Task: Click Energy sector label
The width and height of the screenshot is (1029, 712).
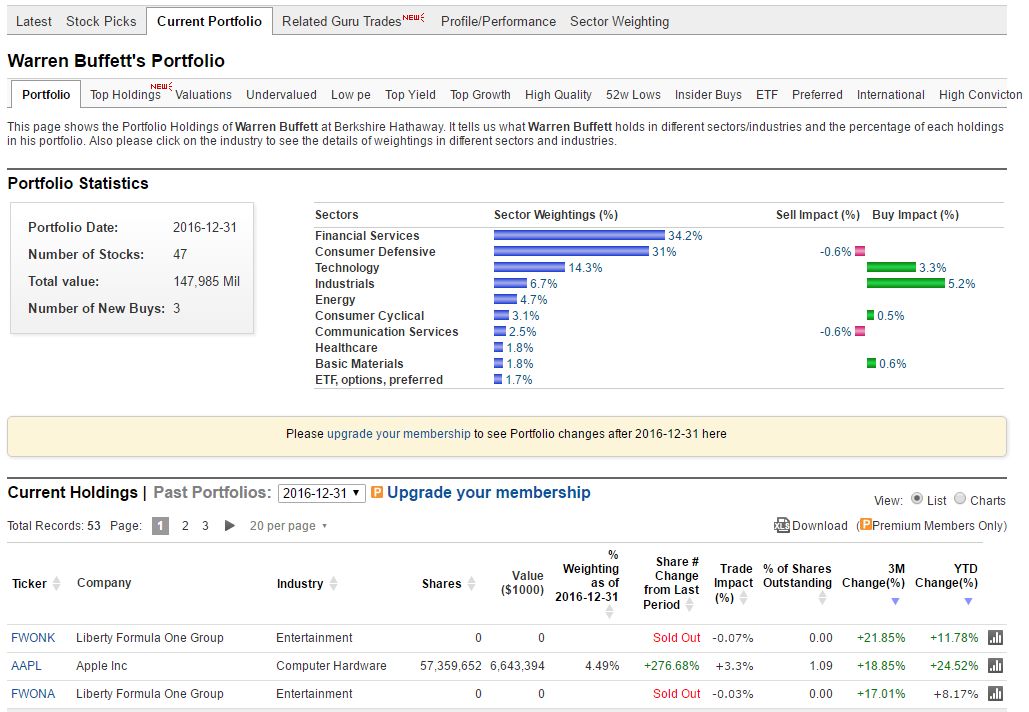Action: coord(335,300)
